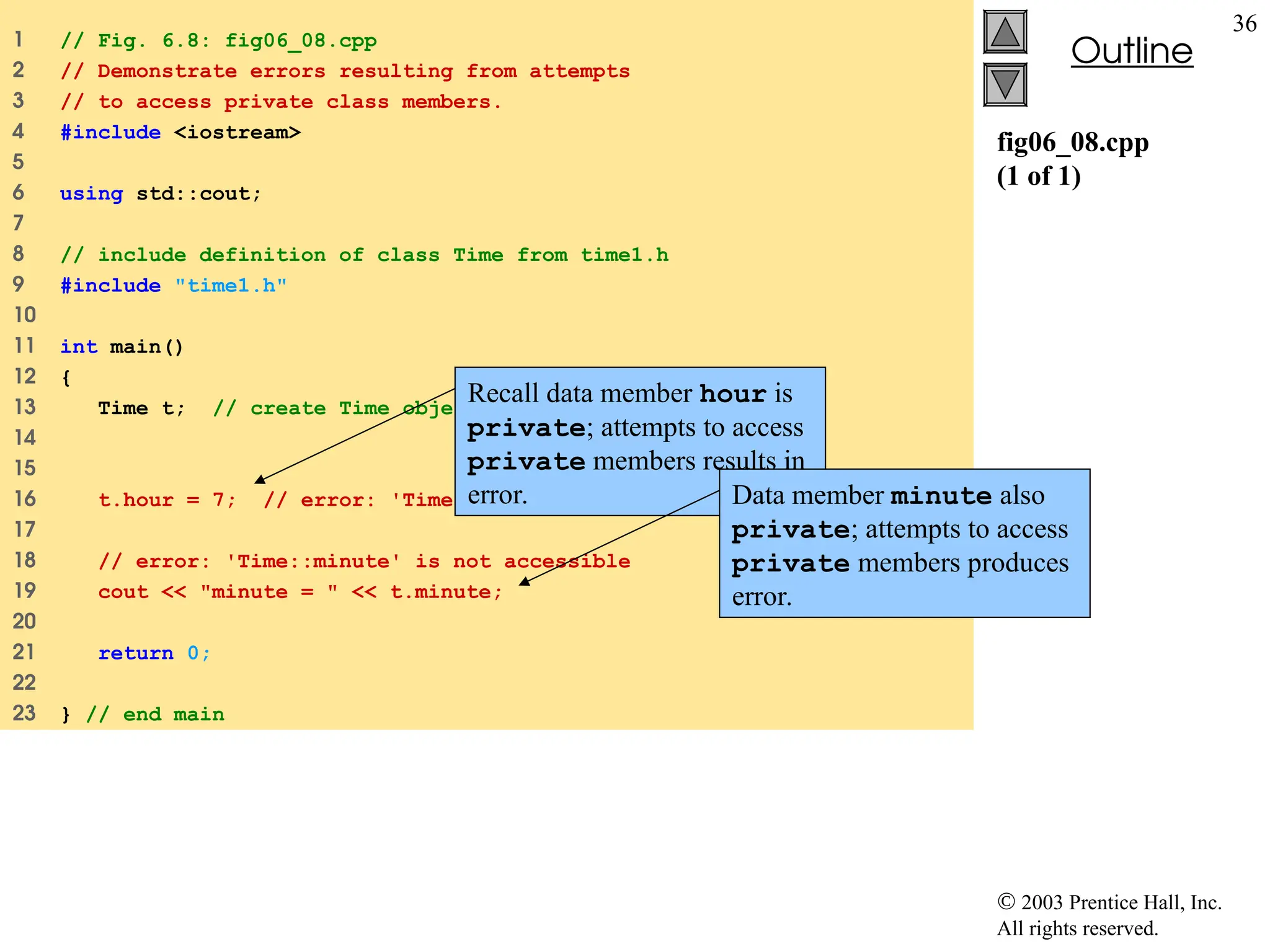The image size is (1270, 952).
Task: Click 'to access private class members.' comment
Action: [282, 102]
